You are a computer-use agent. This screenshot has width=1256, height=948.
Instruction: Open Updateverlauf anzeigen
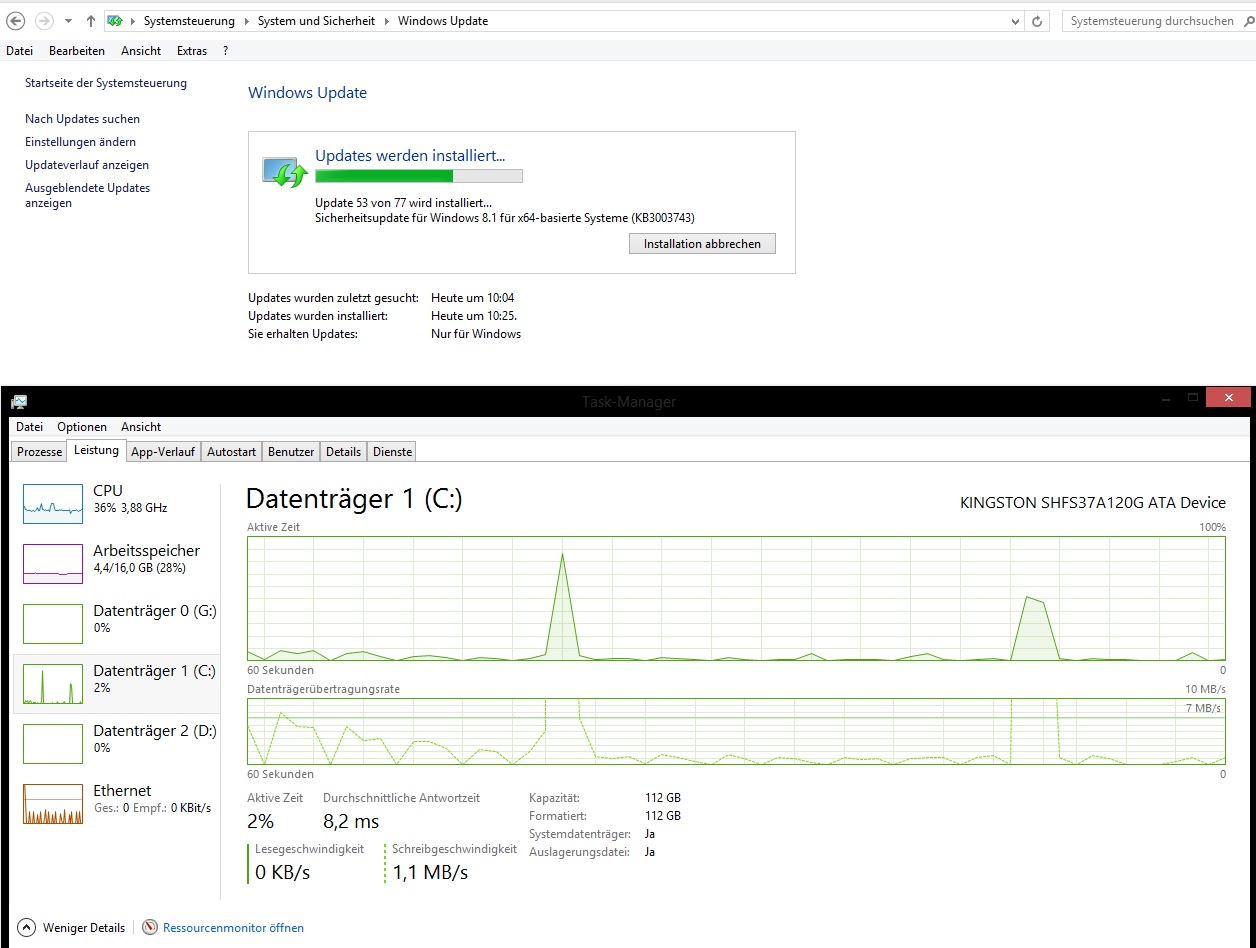coord(87,165)
